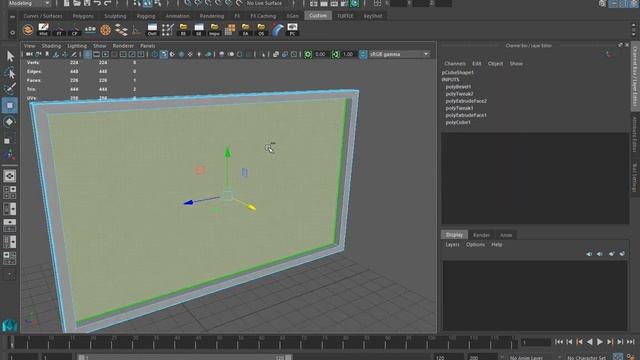Go to start of playback range
Image resolution: width=640 pixels, height=360 pixels.
pos(559,342)
